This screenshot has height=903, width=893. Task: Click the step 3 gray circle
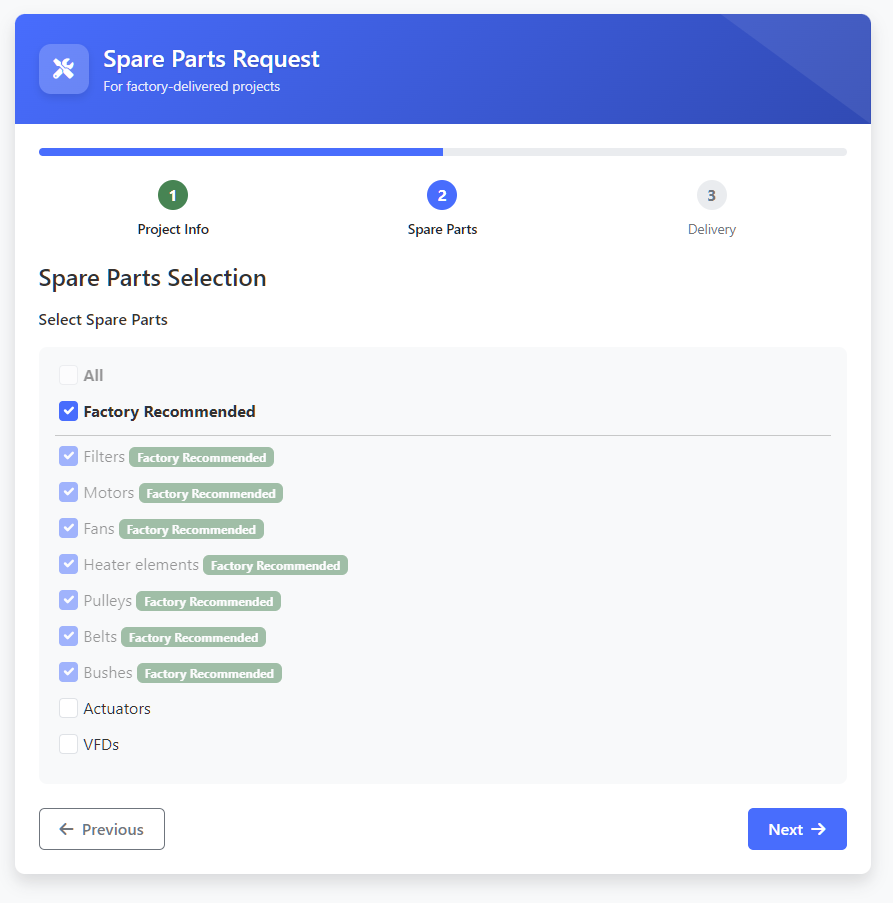click(712, 195)
